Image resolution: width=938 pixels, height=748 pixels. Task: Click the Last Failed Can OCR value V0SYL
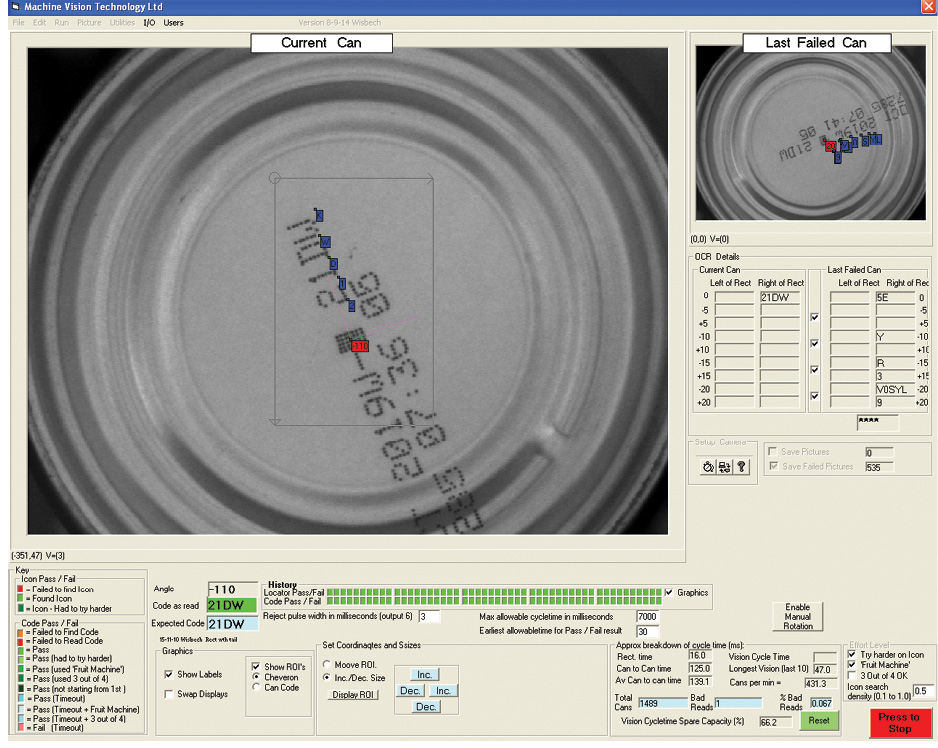pyautogui.click(x=896, y=390)
